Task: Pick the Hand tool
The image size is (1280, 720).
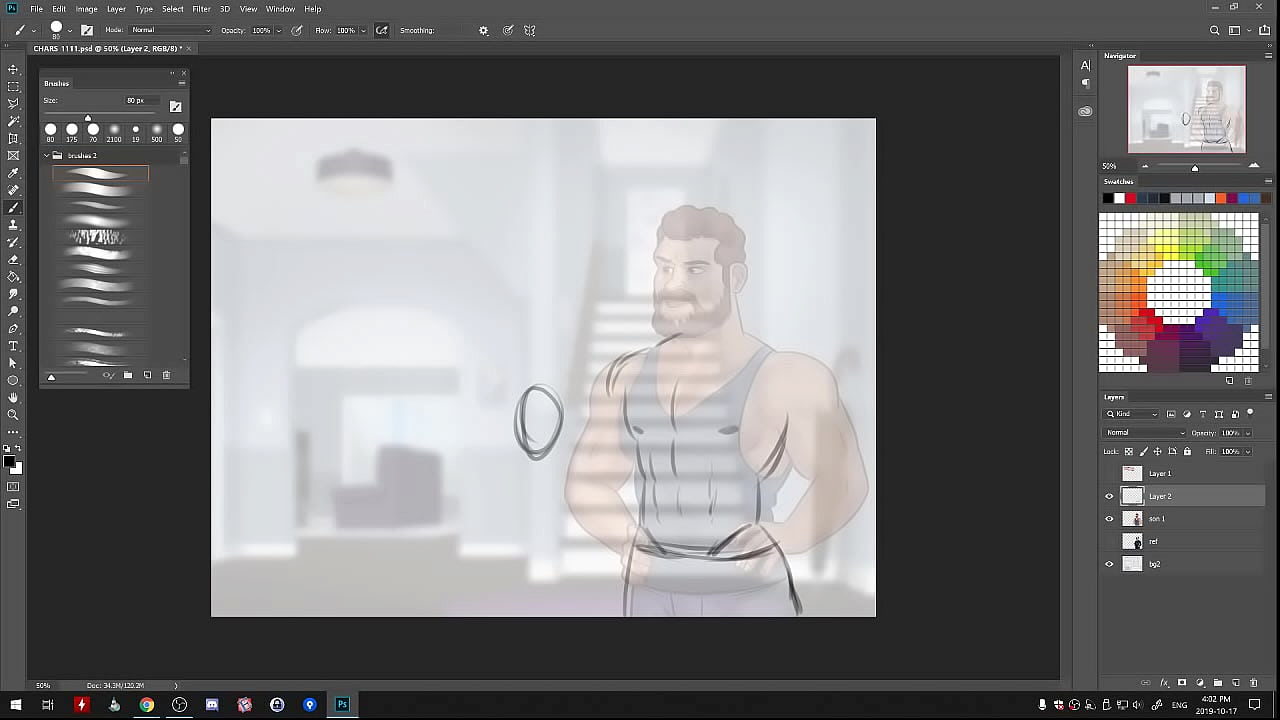Action: 13,398
